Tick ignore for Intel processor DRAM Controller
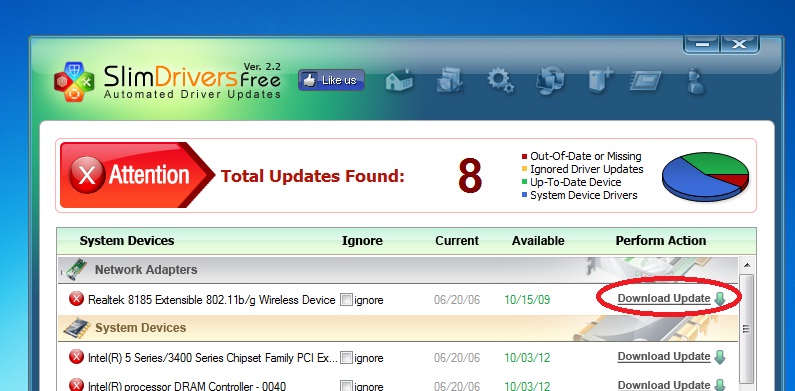The width and height of the screenshot is (795, 391). 346,386
